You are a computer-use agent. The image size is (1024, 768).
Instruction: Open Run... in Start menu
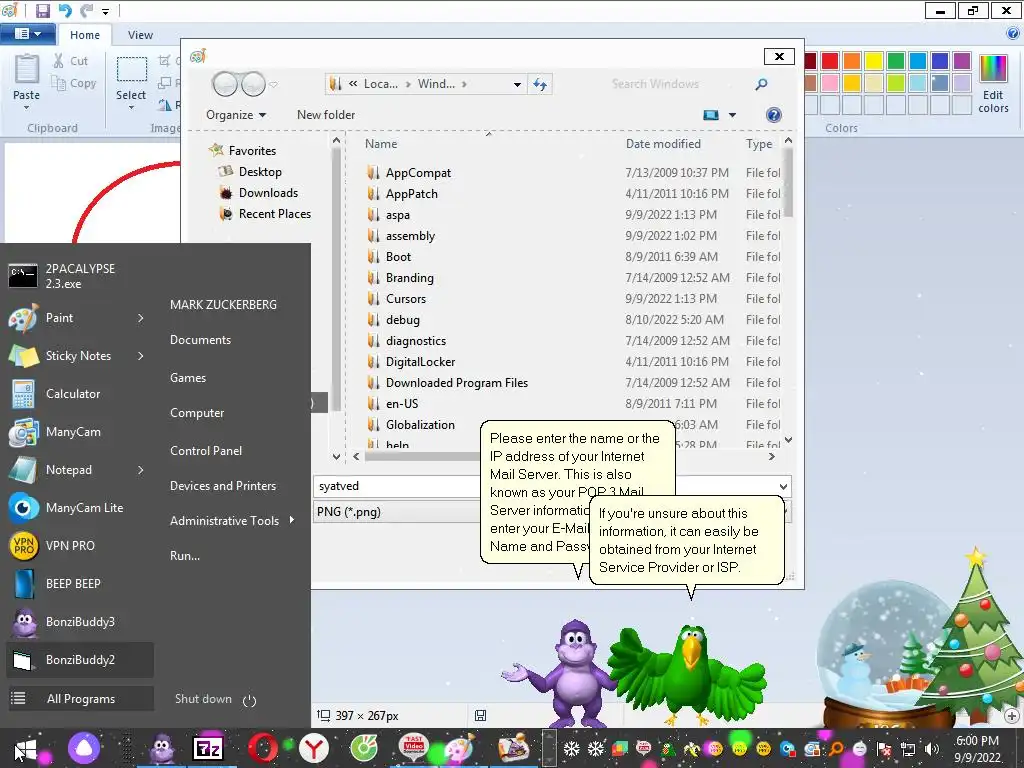[x=185, y=556]
